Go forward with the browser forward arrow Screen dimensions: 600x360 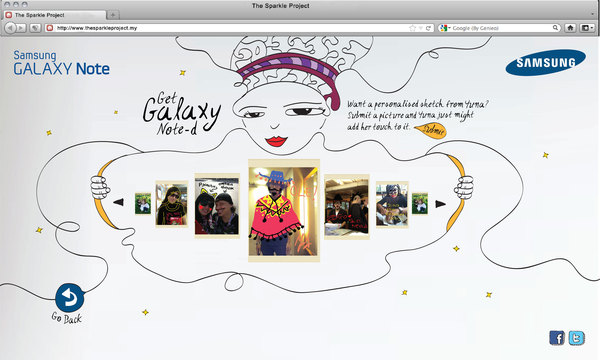coord(21,28)
